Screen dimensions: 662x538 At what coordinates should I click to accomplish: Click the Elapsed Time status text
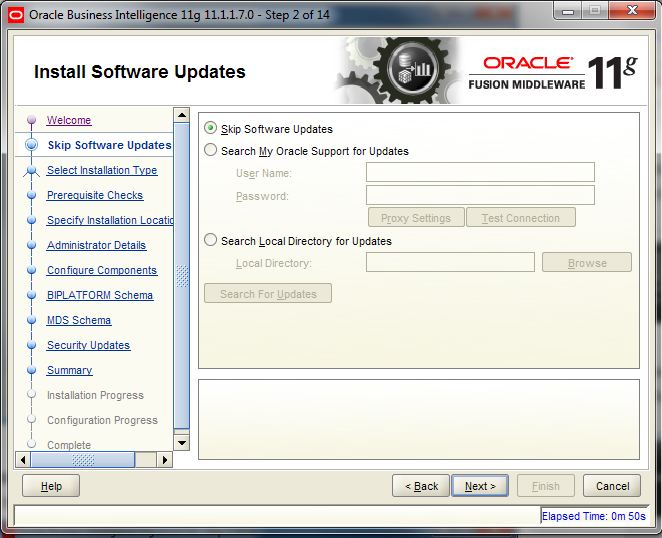[x=594, y=516]
